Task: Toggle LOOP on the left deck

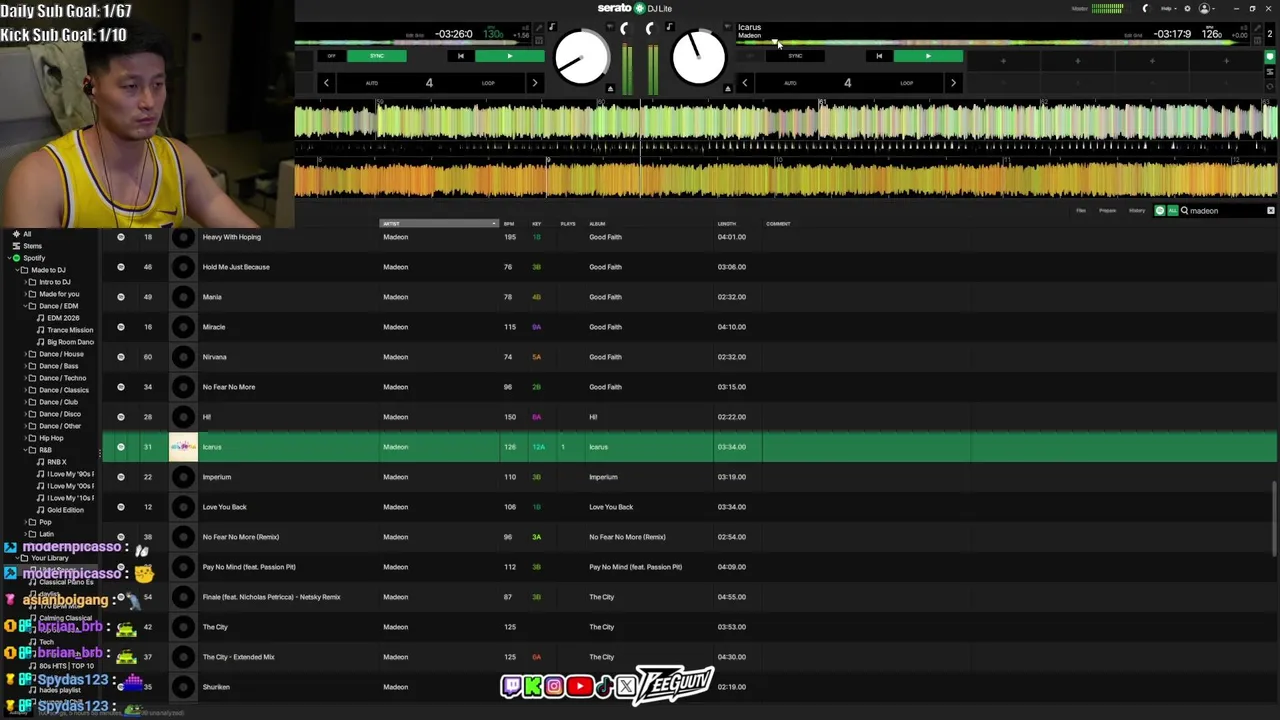Action: (x=488, y=83)
